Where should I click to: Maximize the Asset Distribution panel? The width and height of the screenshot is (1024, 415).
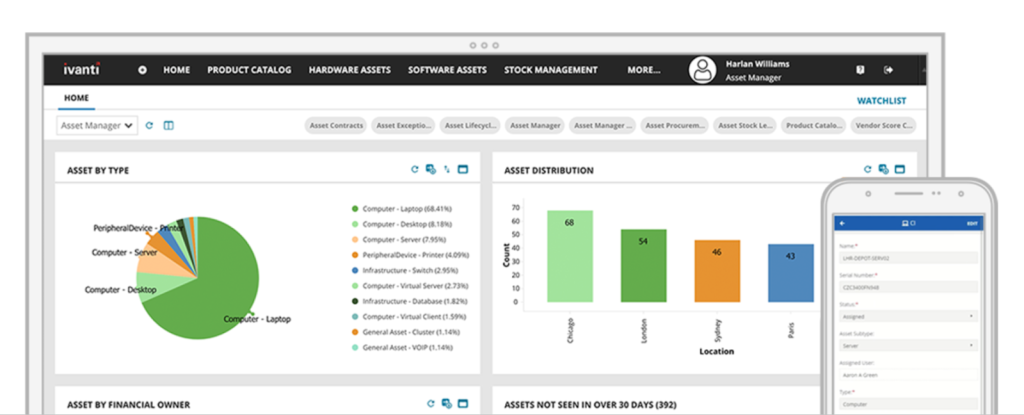point(900,169)
